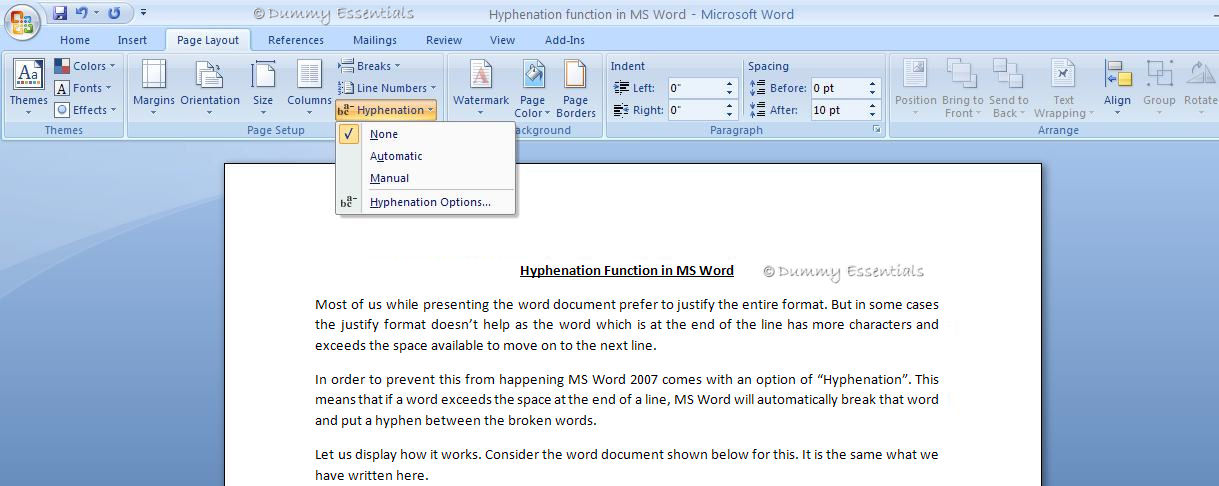This screenshot has width=1219, height=486.
Task: Open theme Colors dropdown
Action: click(x=85, y=66)
